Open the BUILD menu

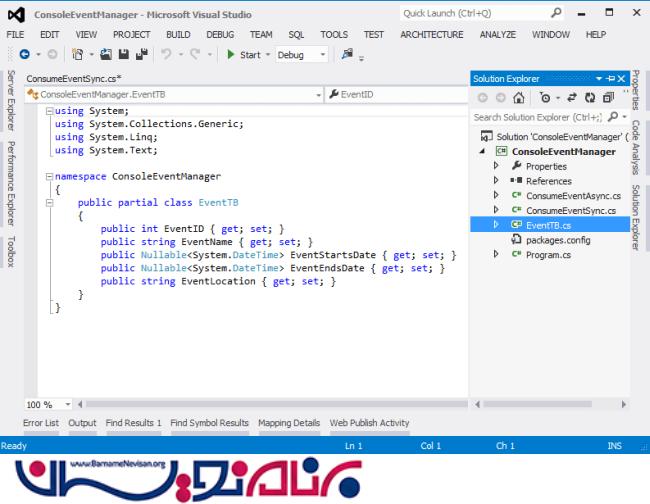[178, 34]
